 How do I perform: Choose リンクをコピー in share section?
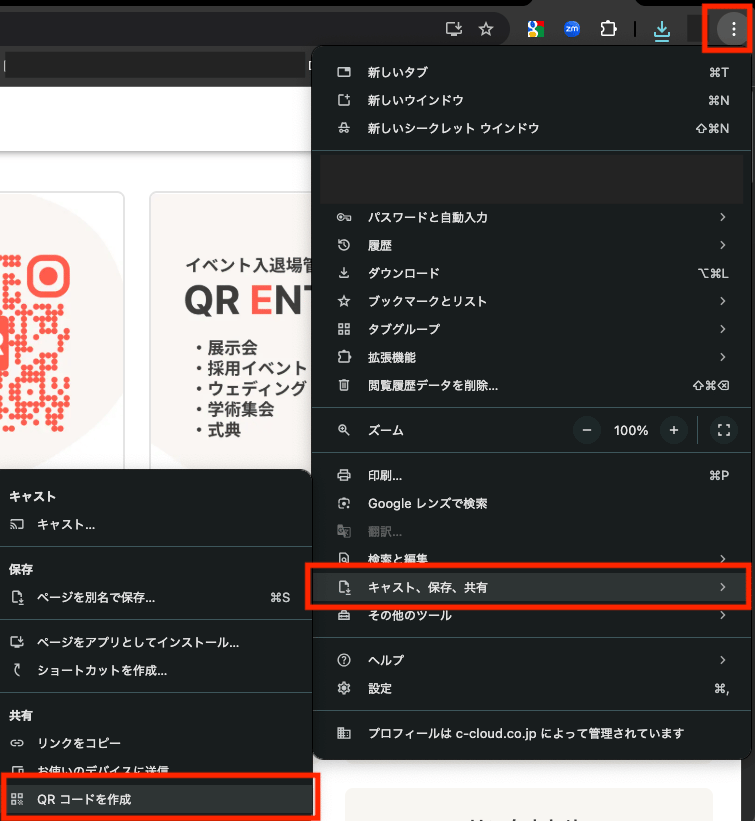[156, 743]
